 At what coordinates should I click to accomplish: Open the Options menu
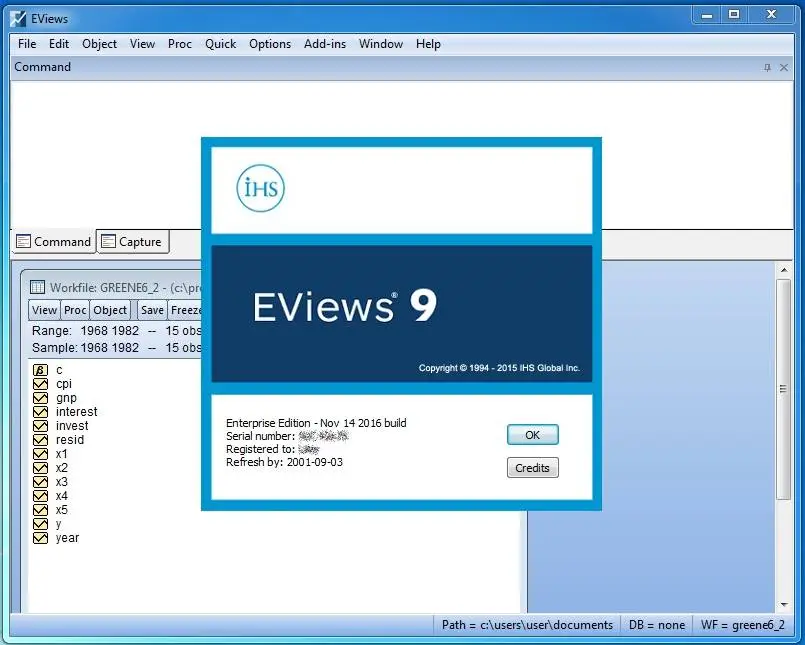tap(270, 44)
